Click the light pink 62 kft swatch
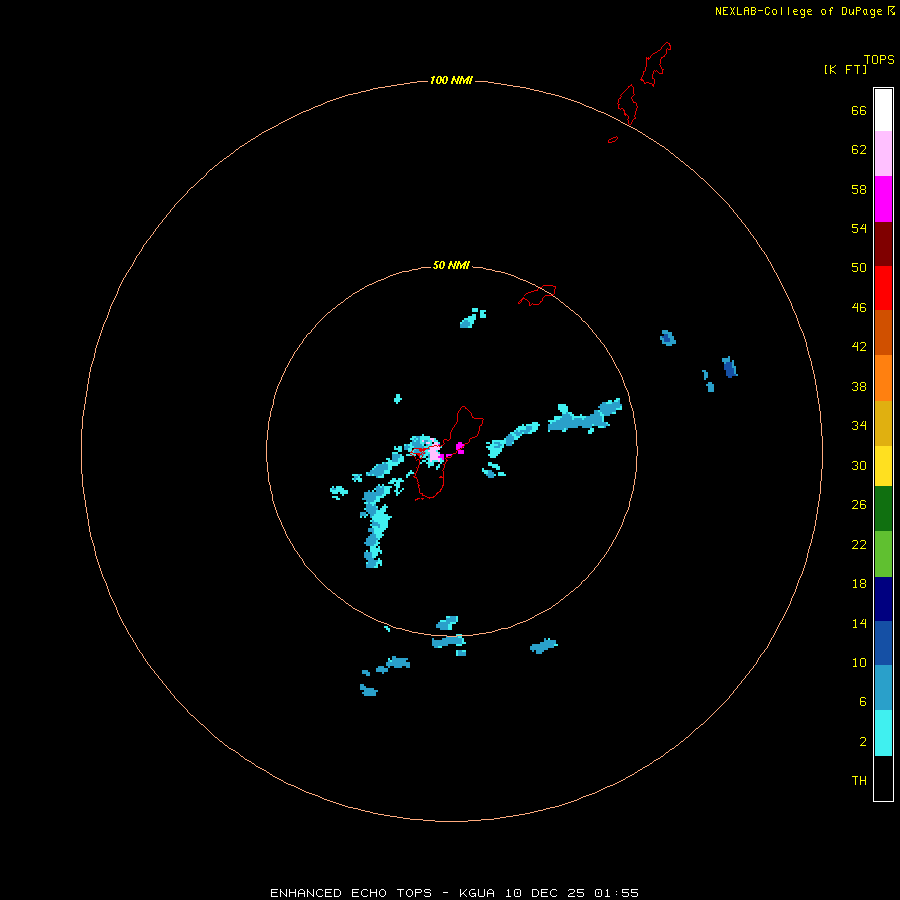Viewport: 900px width, 900px height. click(x=883, y=153)
